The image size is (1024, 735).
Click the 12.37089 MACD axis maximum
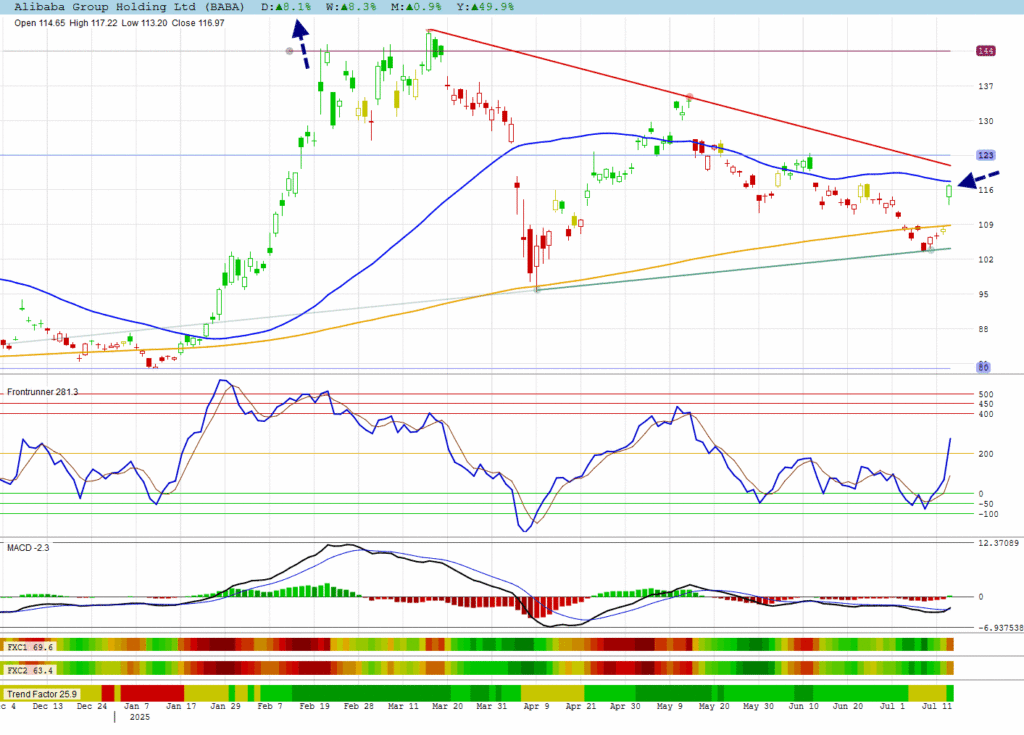[998, 543]
